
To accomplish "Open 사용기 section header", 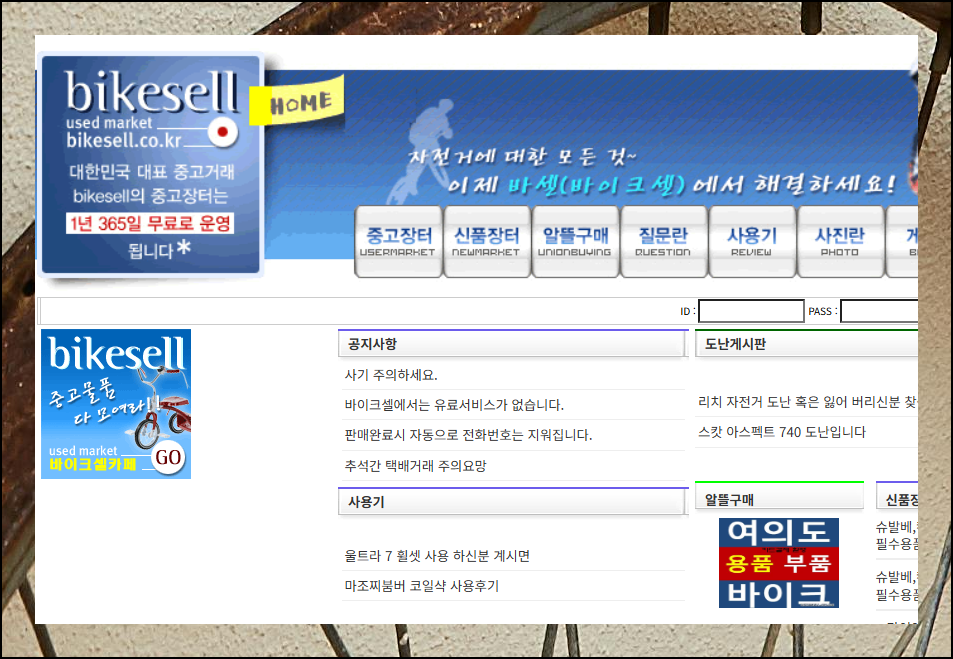I will pyautogui.click(x=512, y=502).
